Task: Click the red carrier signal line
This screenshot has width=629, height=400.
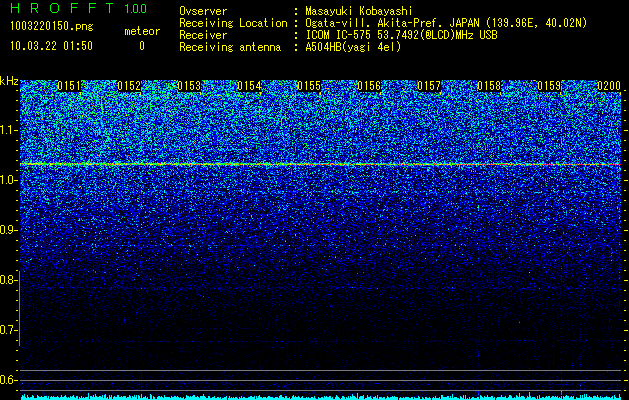Action: pyautogui.click(x=320, y=164)
